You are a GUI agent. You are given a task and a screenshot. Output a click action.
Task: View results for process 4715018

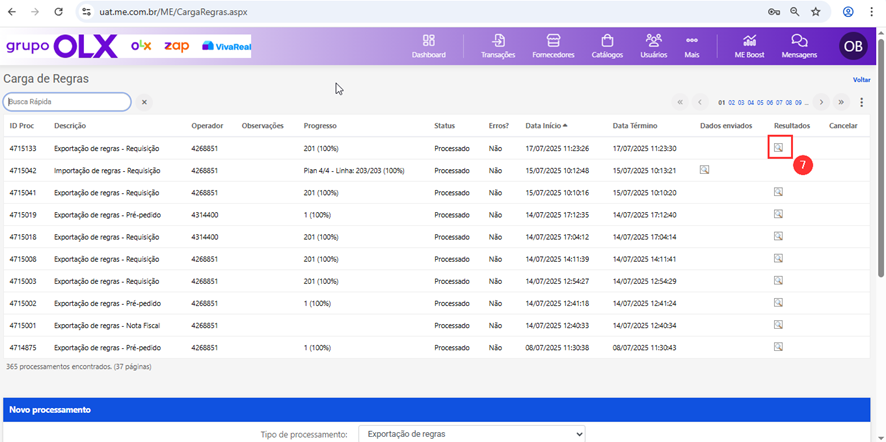[778, 236]
